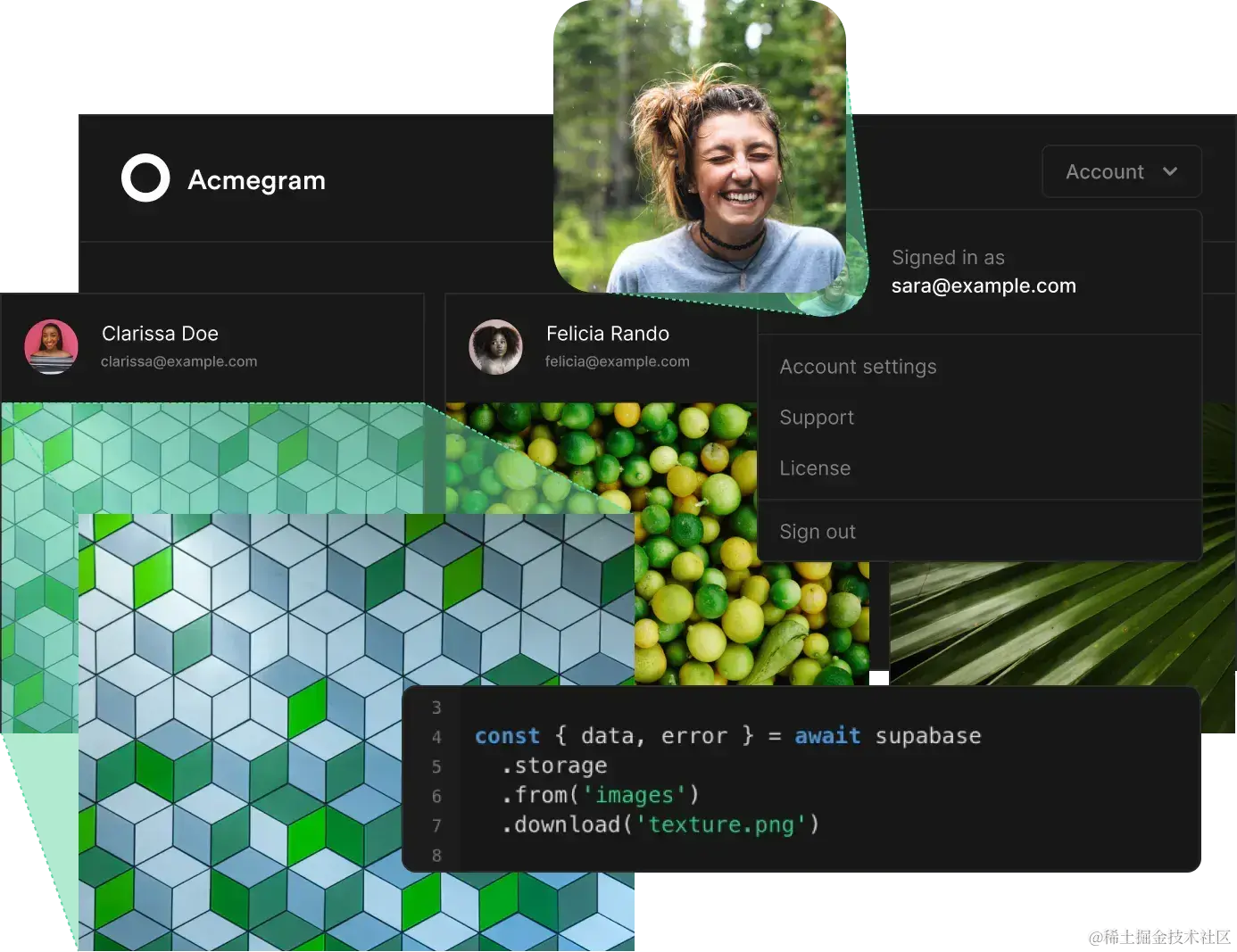Open Clarissa's green tinted cube pattern photo
Image resolution: width=1237 pixels, height=952 pixels.
pos(212,458)
